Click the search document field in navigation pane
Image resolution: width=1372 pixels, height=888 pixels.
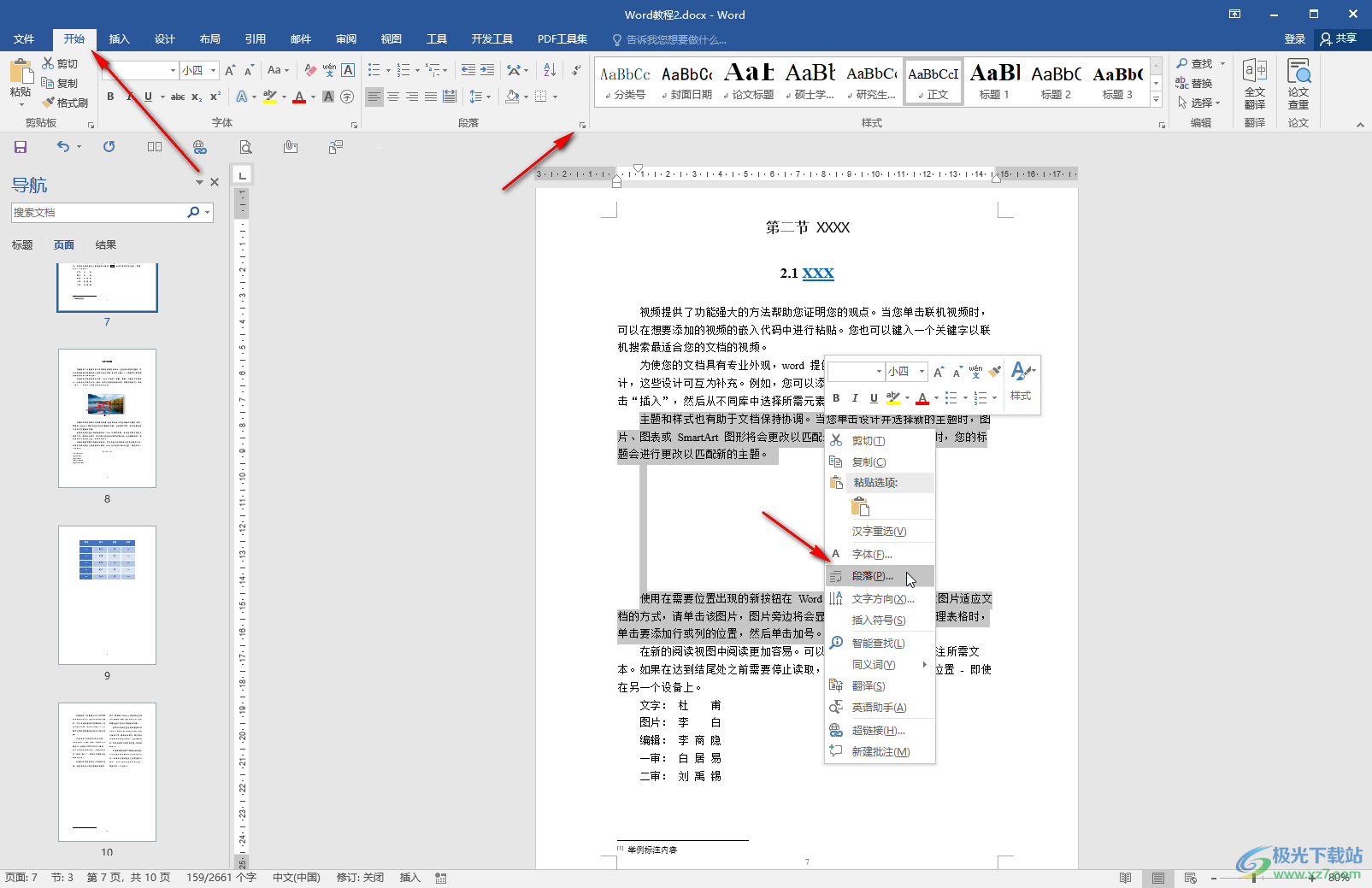click(x=99, y=212)
